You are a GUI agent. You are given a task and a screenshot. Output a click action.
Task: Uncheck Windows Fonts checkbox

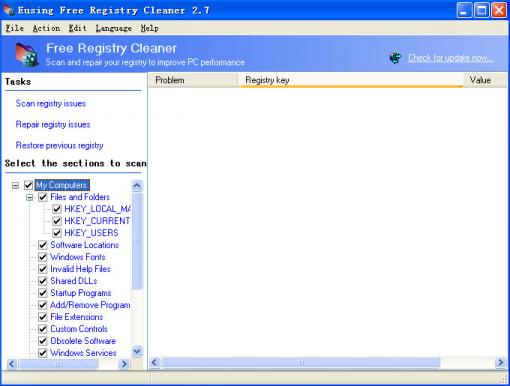43,257
